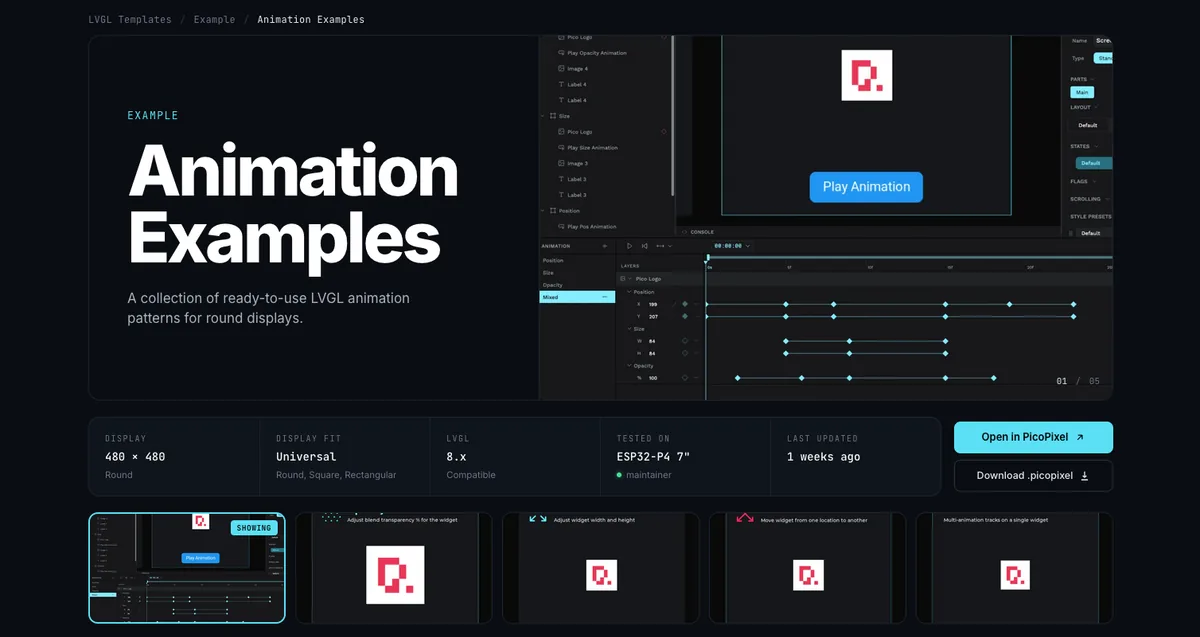
Task: Collapse the Opacity section in timeline layers
Action: [630, 366]
